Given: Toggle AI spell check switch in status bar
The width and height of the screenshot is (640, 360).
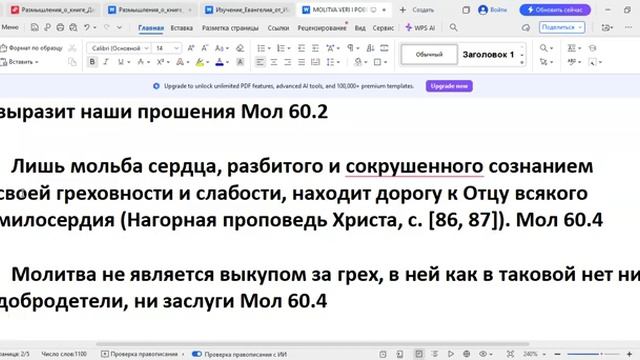Looking at the screenshot, I should (197, 354).
